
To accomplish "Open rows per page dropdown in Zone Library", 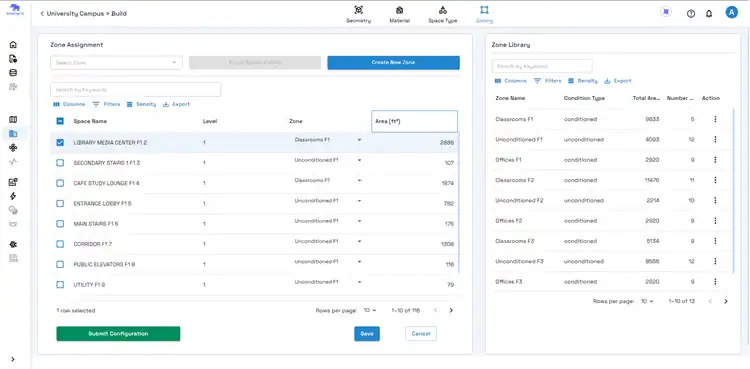I will click(647, 302).
